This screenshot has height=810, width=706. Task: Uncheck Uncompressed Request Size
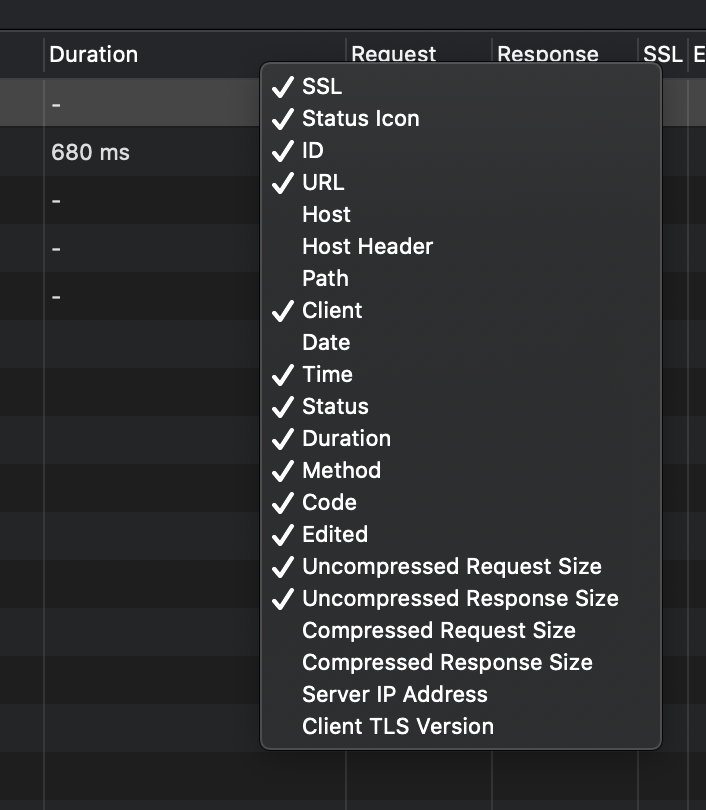[x=461, y=567]
